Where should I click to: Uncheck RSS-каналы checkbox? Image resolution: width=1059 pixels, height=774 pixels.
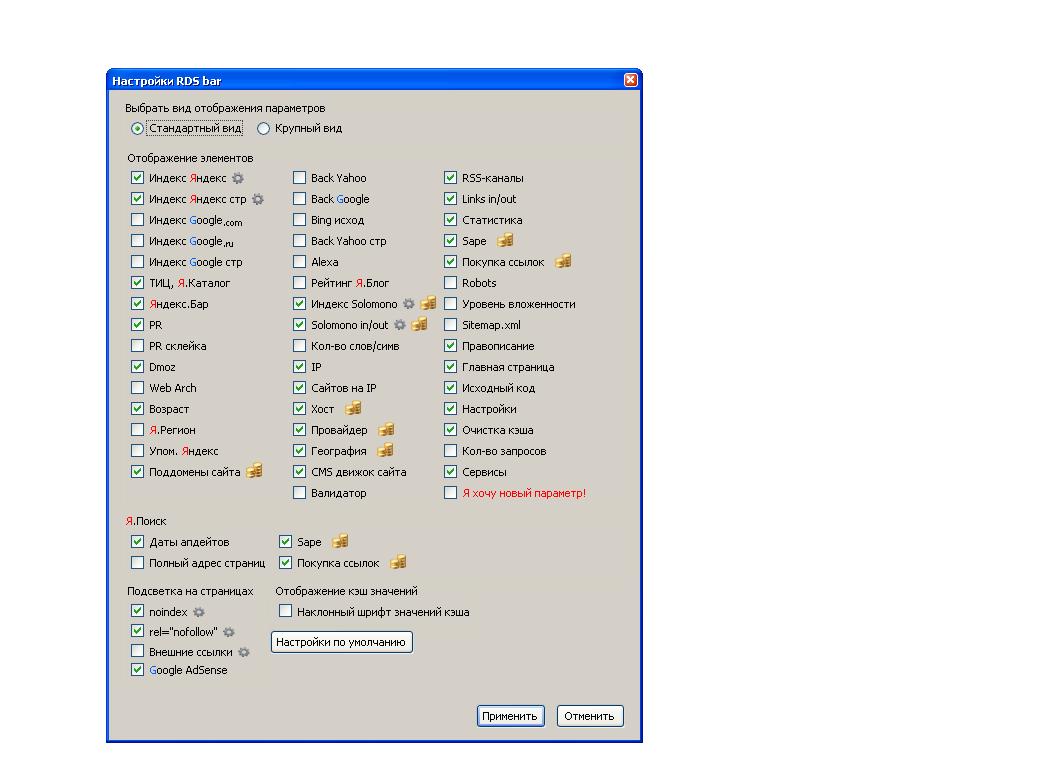(x=450, y=178)
